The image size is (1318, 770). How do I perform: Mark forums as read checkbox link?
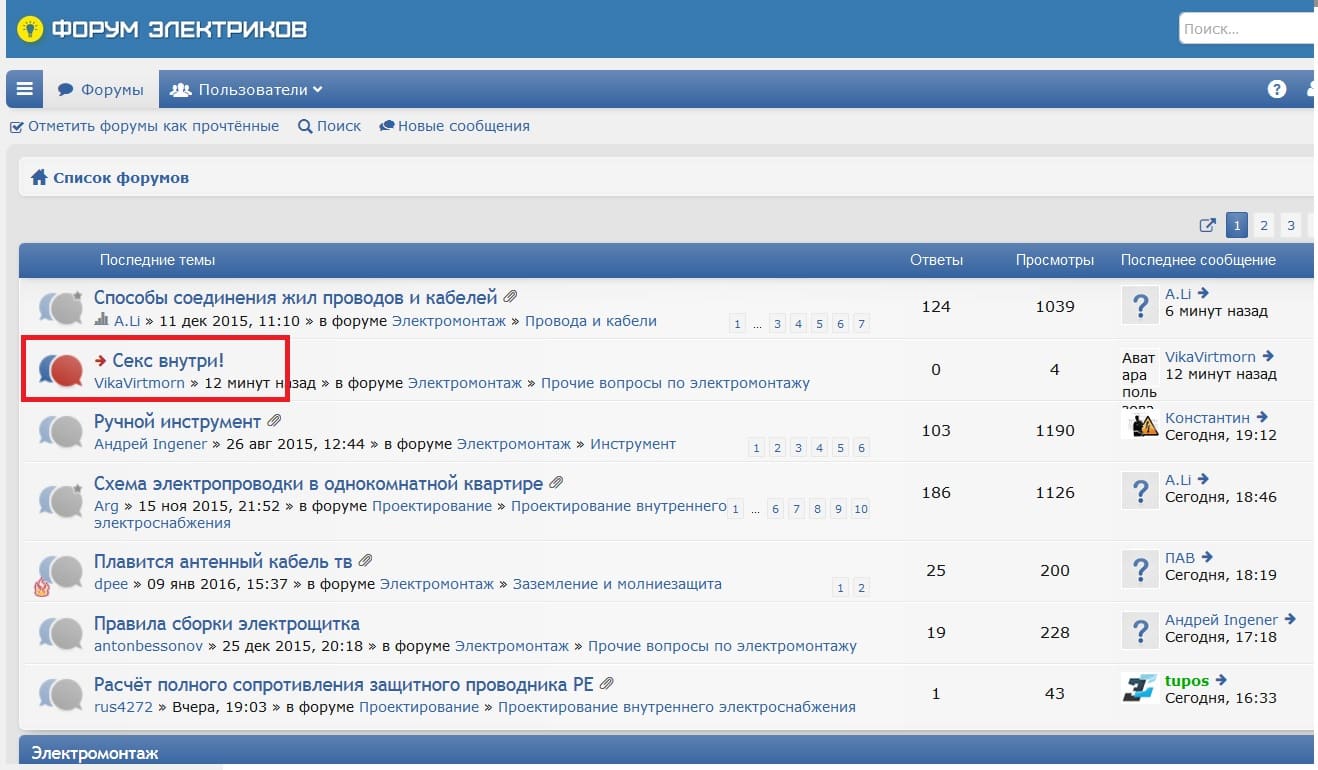[144, 126]
